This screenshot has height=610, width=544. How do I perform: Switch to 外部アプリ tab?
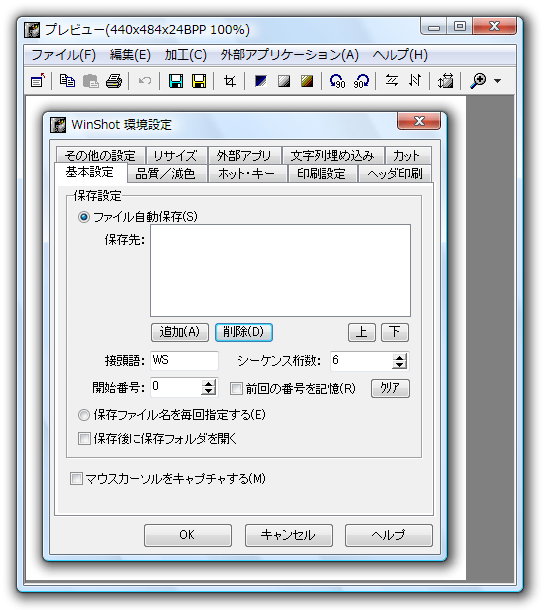[244, 156]
